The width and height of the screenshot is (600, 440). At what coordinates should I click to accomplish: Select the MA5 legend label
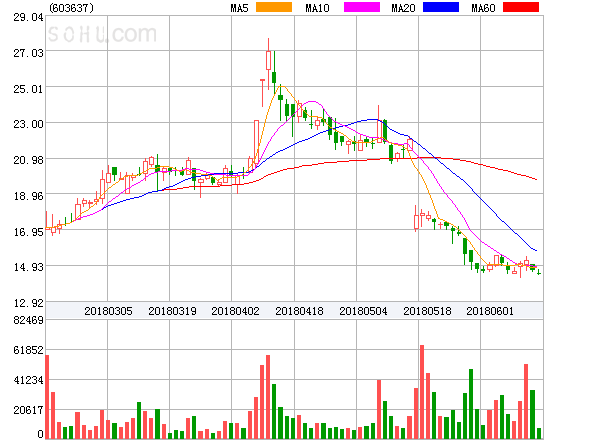tap(239, 8)
